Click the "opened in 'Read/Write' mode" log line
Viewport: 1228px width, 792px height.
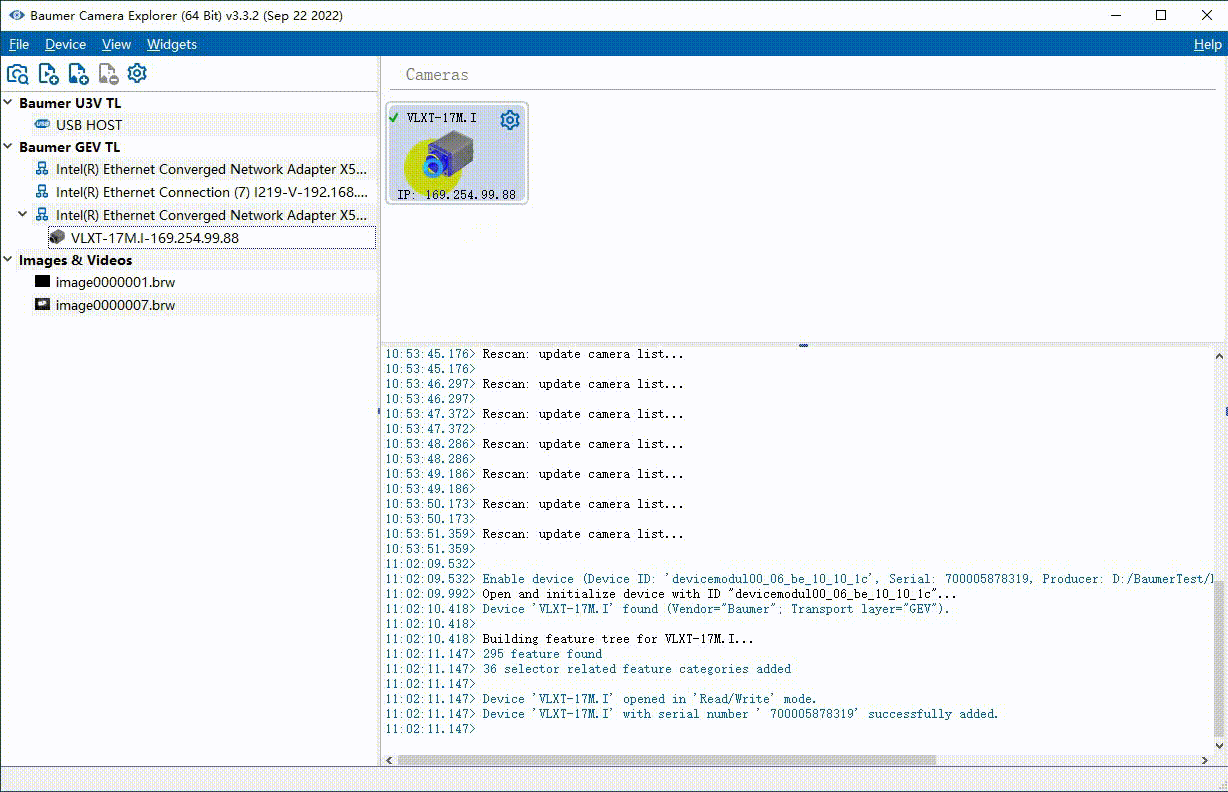point(649,699)
